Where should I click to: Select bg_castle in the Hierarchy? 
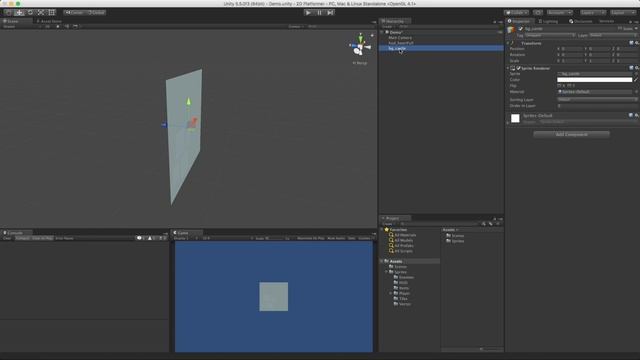click(x=441, y=48)
